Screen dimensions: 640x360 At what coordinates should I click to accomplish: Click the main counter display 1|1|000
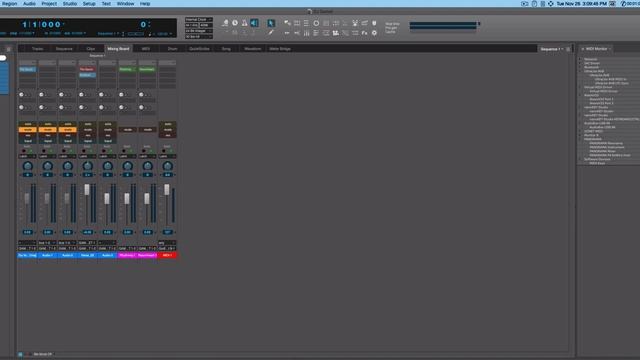click(x=41, y=24)
